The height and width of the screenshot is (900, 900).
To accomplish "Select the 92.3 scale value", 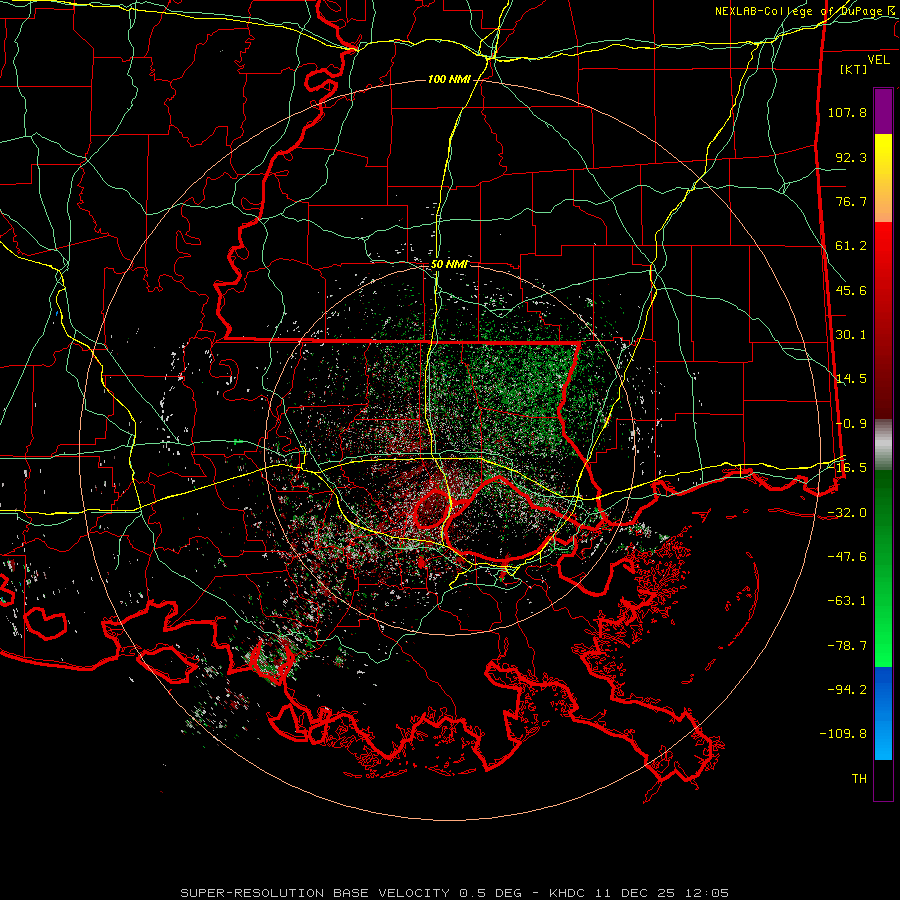I will tap(851, 157).
